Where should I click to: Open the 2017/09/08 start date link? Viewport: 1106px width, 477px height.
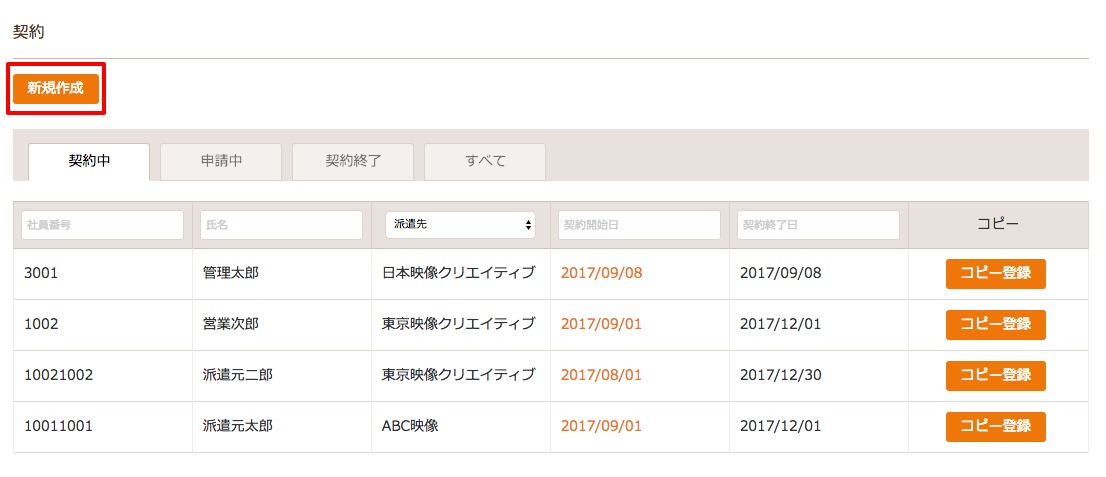[602, 273]
